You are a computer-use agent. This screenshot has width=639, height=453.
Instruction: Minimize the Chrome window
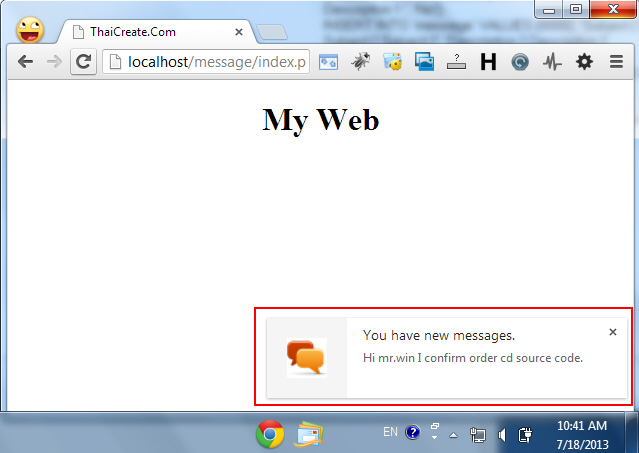pyautogui.click(x=549, y=10)
